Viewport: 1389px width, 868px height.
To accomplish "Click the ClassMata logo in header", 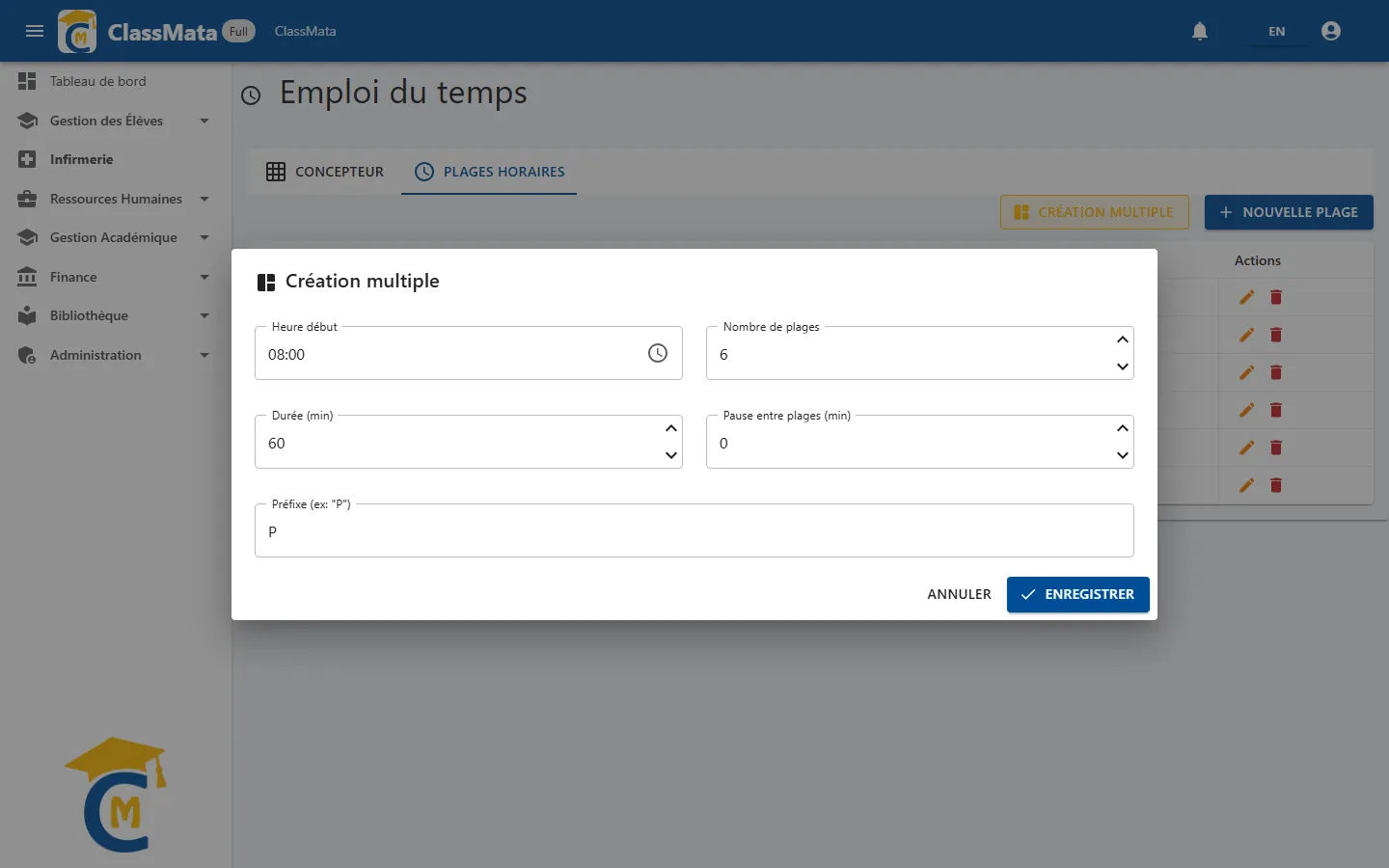I will click(77, 32).
